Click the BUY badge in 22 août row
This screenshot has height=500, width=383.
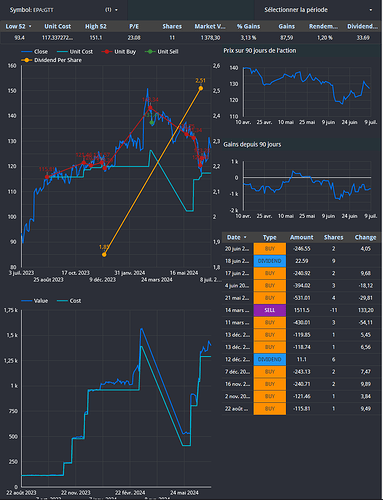(x=270, y=409)
